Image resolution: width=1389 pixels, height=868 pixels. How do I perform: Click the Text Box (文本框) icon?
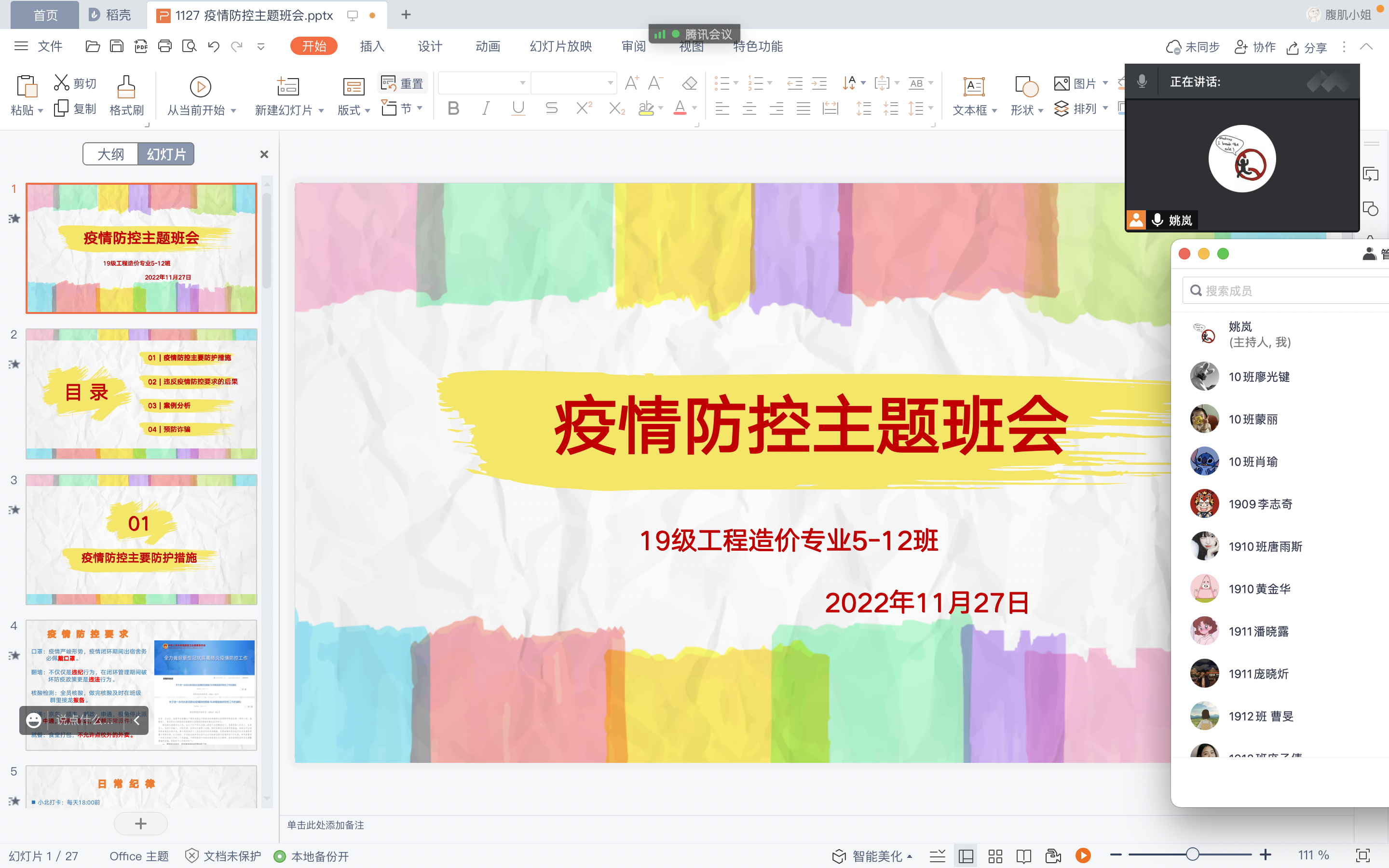pyautogui.click(x=973, y=87)
